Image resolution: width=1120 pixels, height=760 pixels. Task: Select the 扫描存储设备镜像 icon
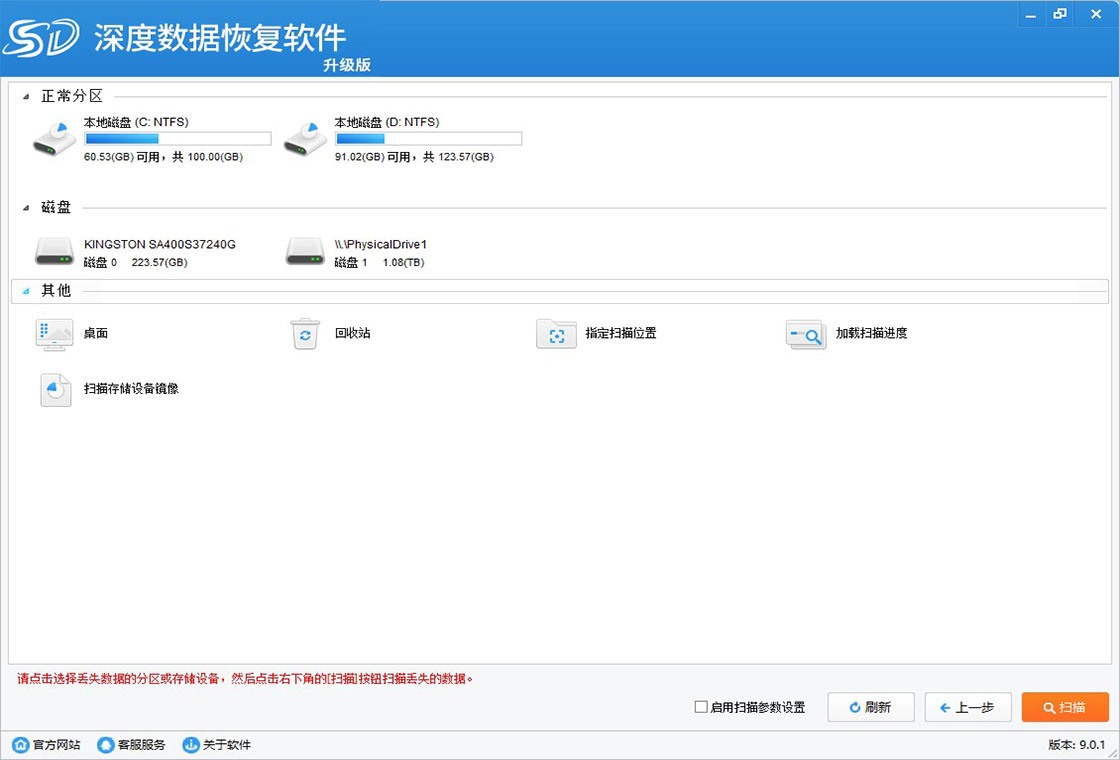tap(56, 390)
